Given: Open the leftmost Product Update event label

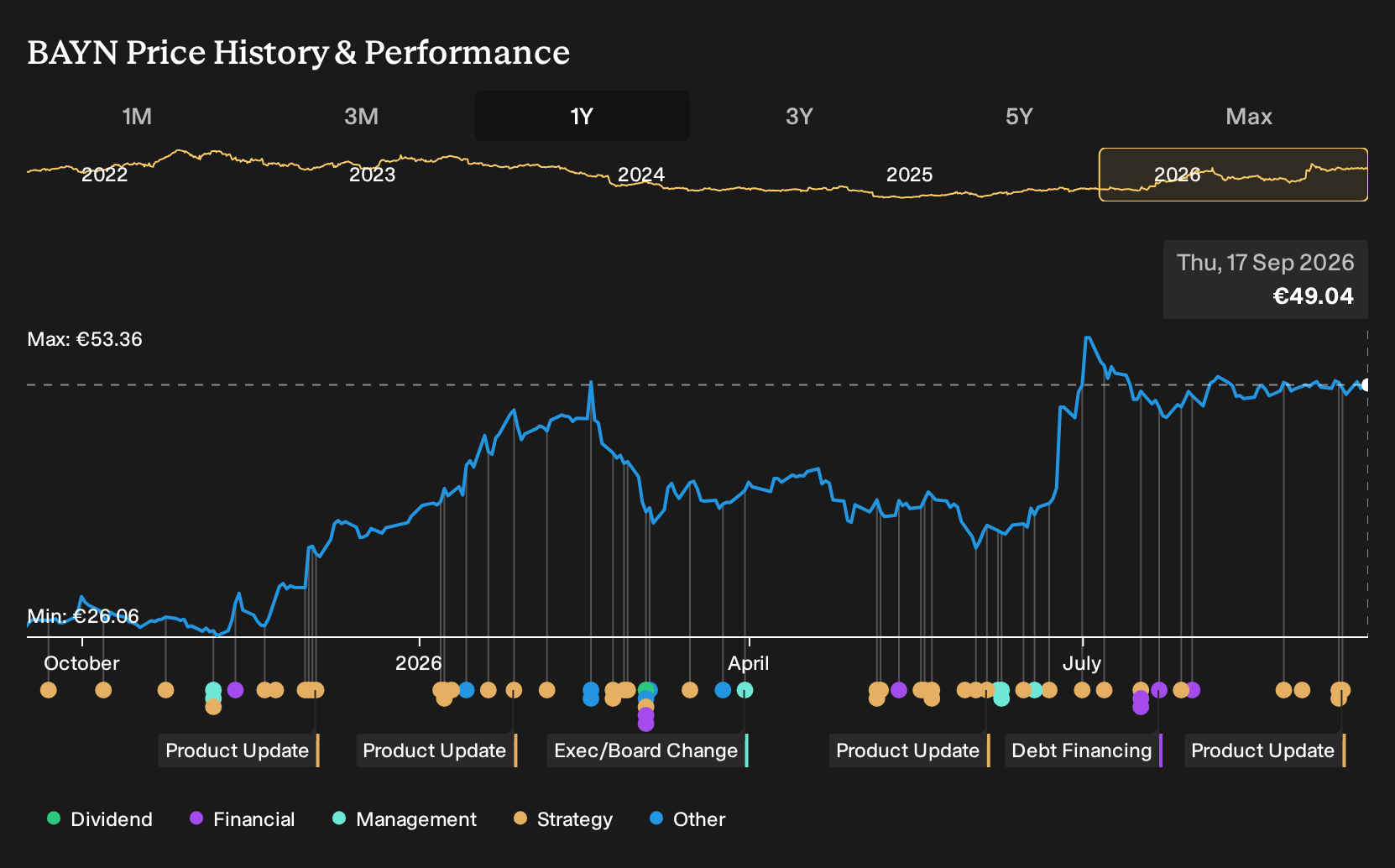Looking at the screenshot, I should coord(239,750).
